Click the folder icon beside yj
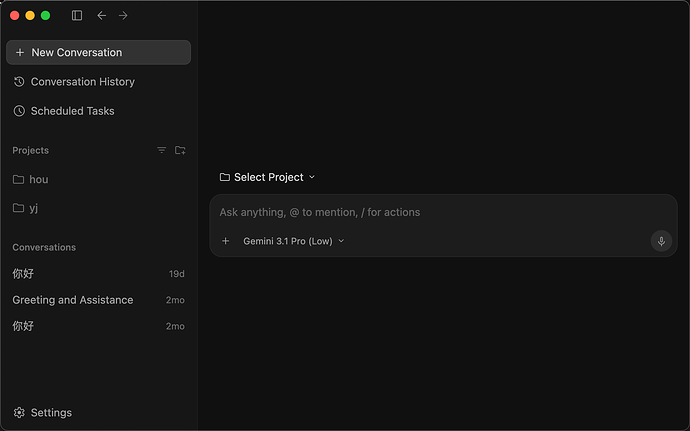The image size is (690, 431). pos(18,208)
